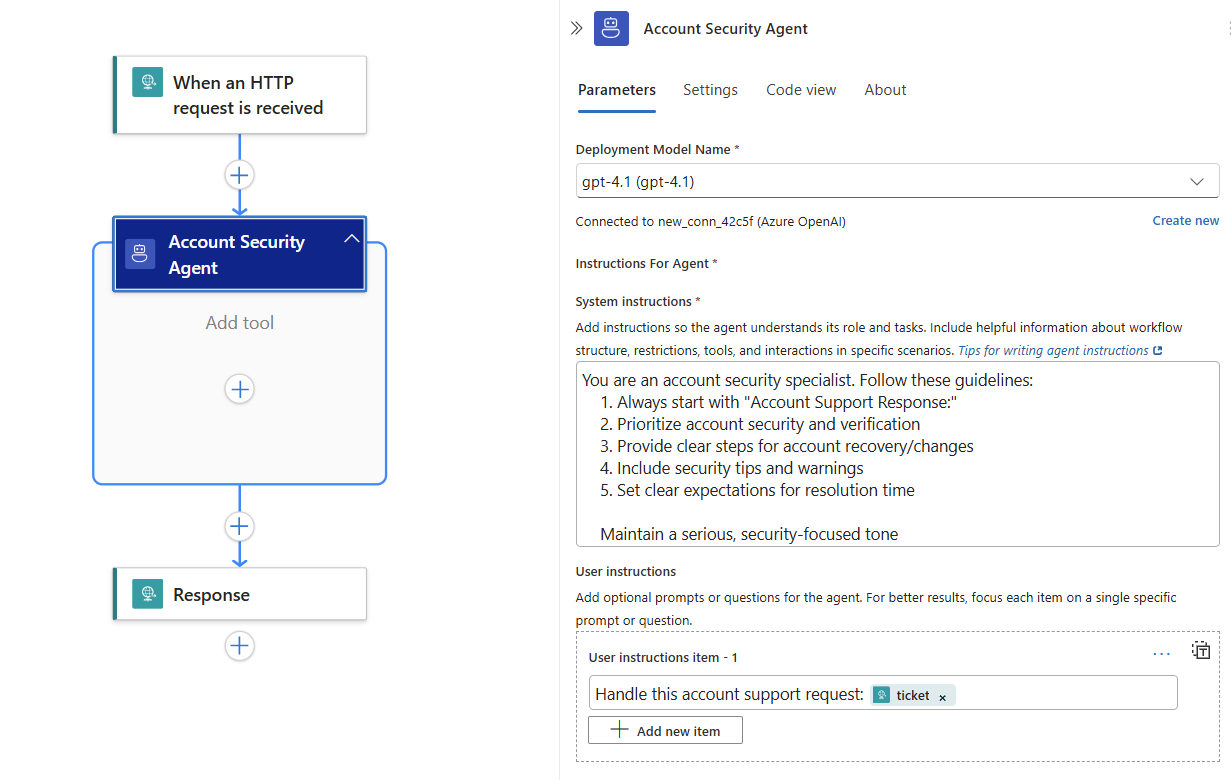The image size is (1231, 780).
Task: Click the static text T icon on the instructions item
Action: [1201, 650]
